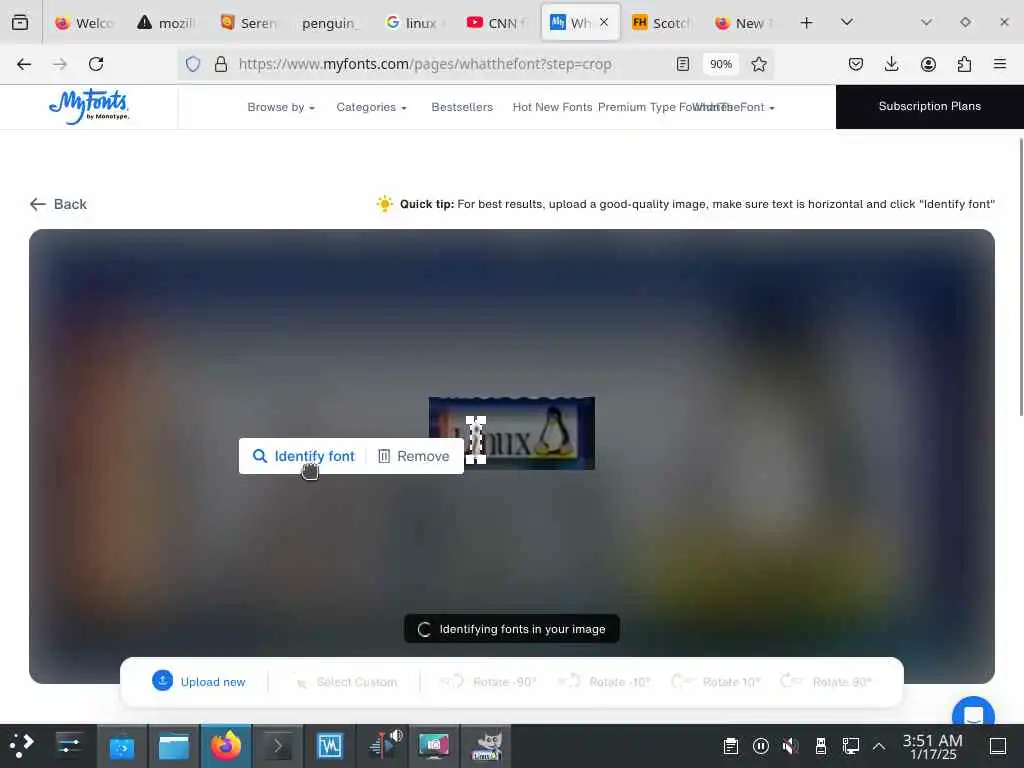Screen dimensions: 1024x768
Task: Open the terminal from taskbar
Action: click(278, 746)
